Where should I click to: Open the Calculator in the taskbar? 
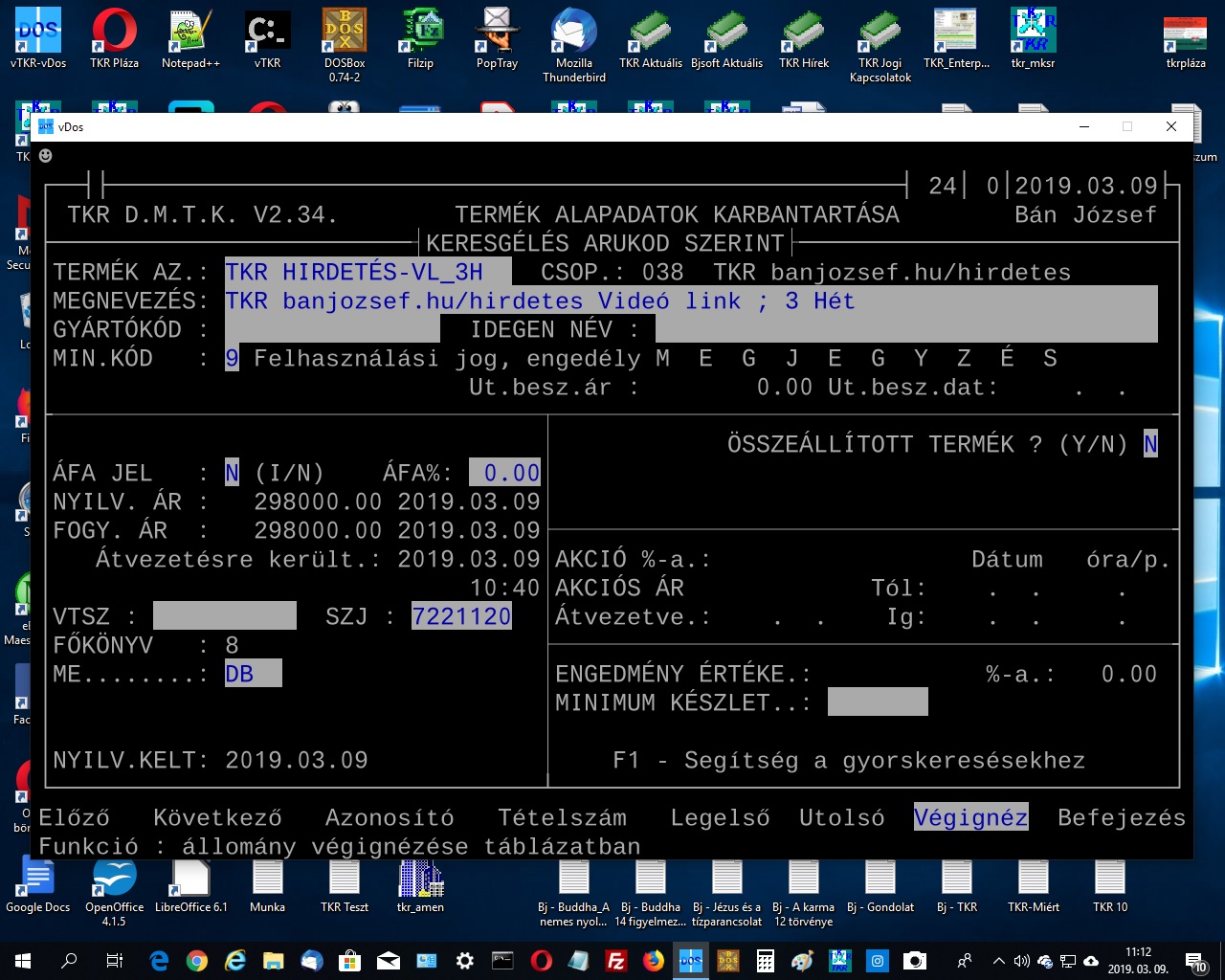(x=766, y=961)
